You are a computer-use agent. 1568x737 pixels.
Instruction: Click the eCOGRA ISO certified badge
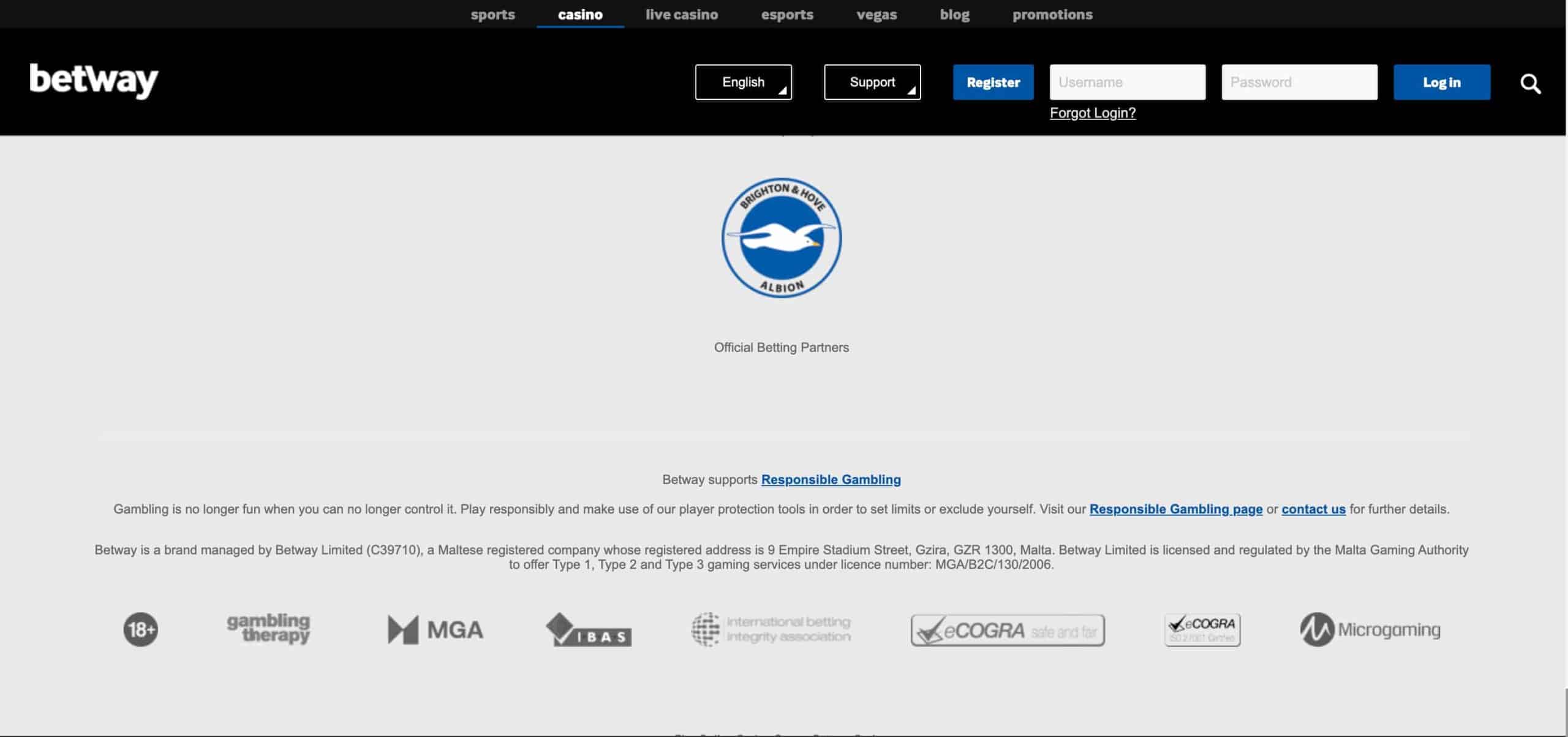point(1202,630)
